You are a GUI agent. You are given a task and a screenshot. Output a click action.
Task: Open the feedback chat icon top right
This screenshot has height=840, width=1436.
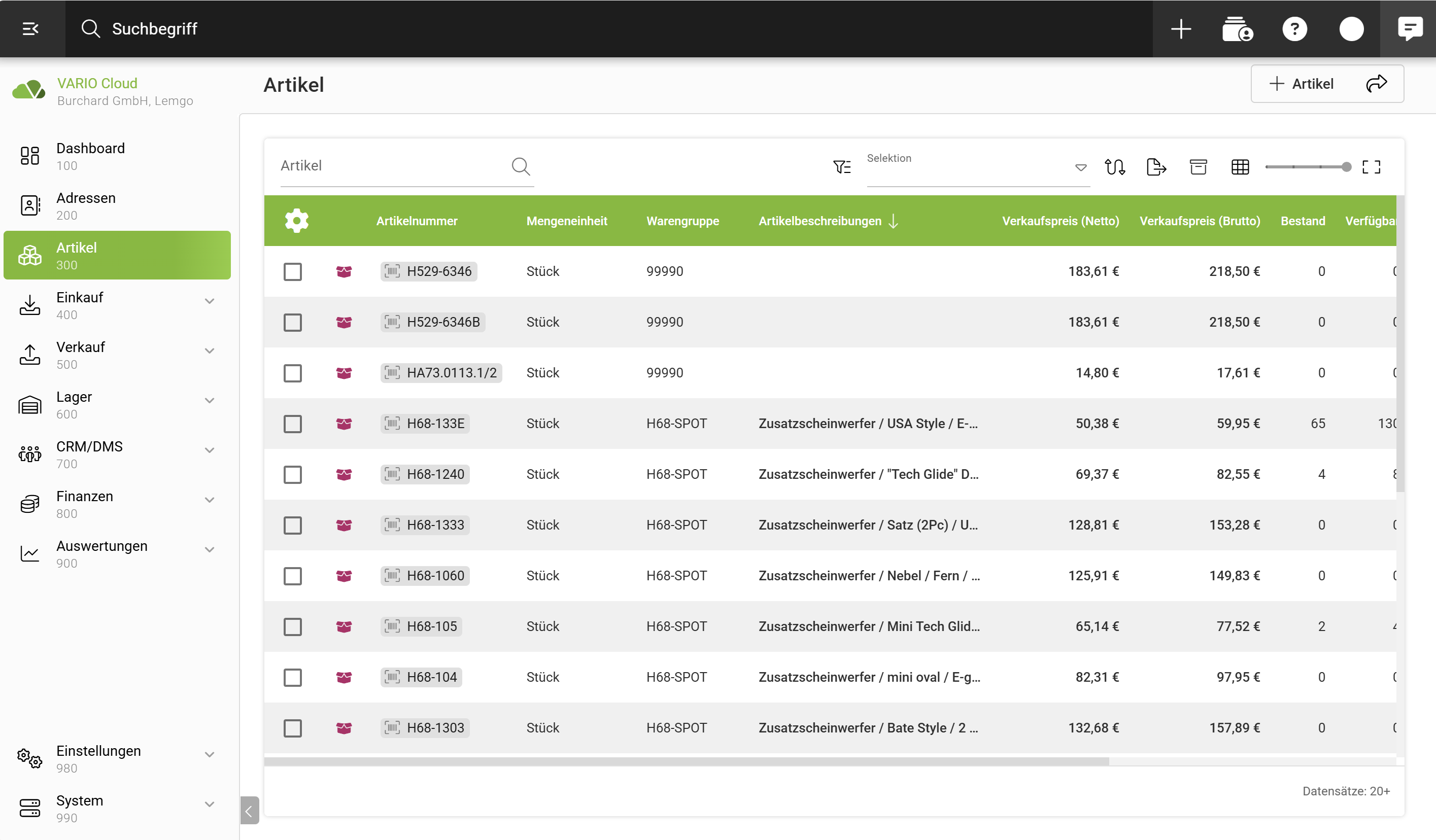[x=1412, y=28]
